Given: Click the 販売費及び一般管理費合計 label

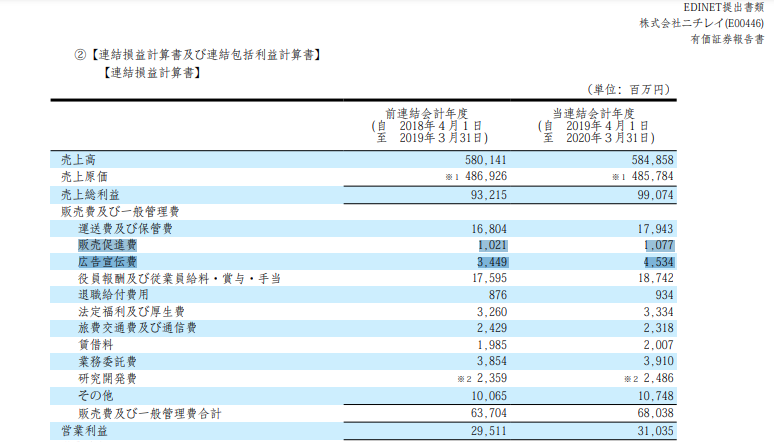Looking at the screenshot, I should 150,413.
